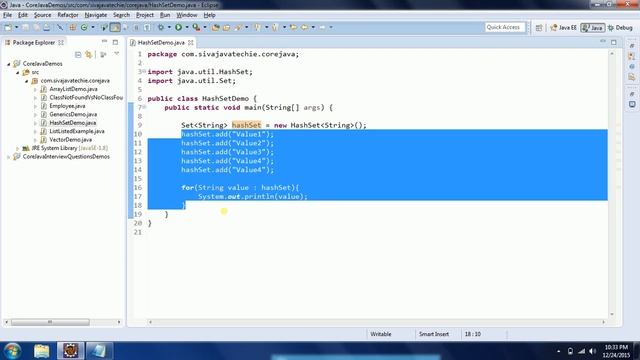Click the Open Perspective icon
Screen dimensions: 640x360
[539, 28]
